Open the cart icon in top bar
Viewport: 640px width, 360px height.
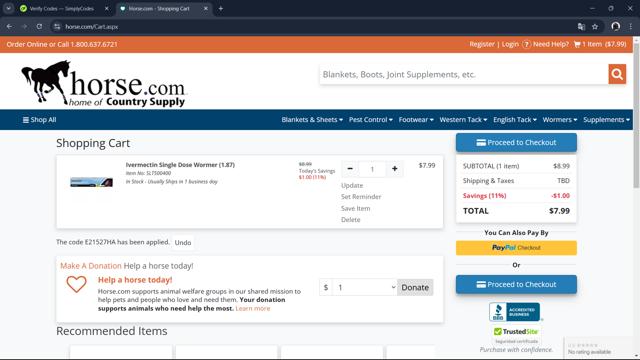coord(577,44)
